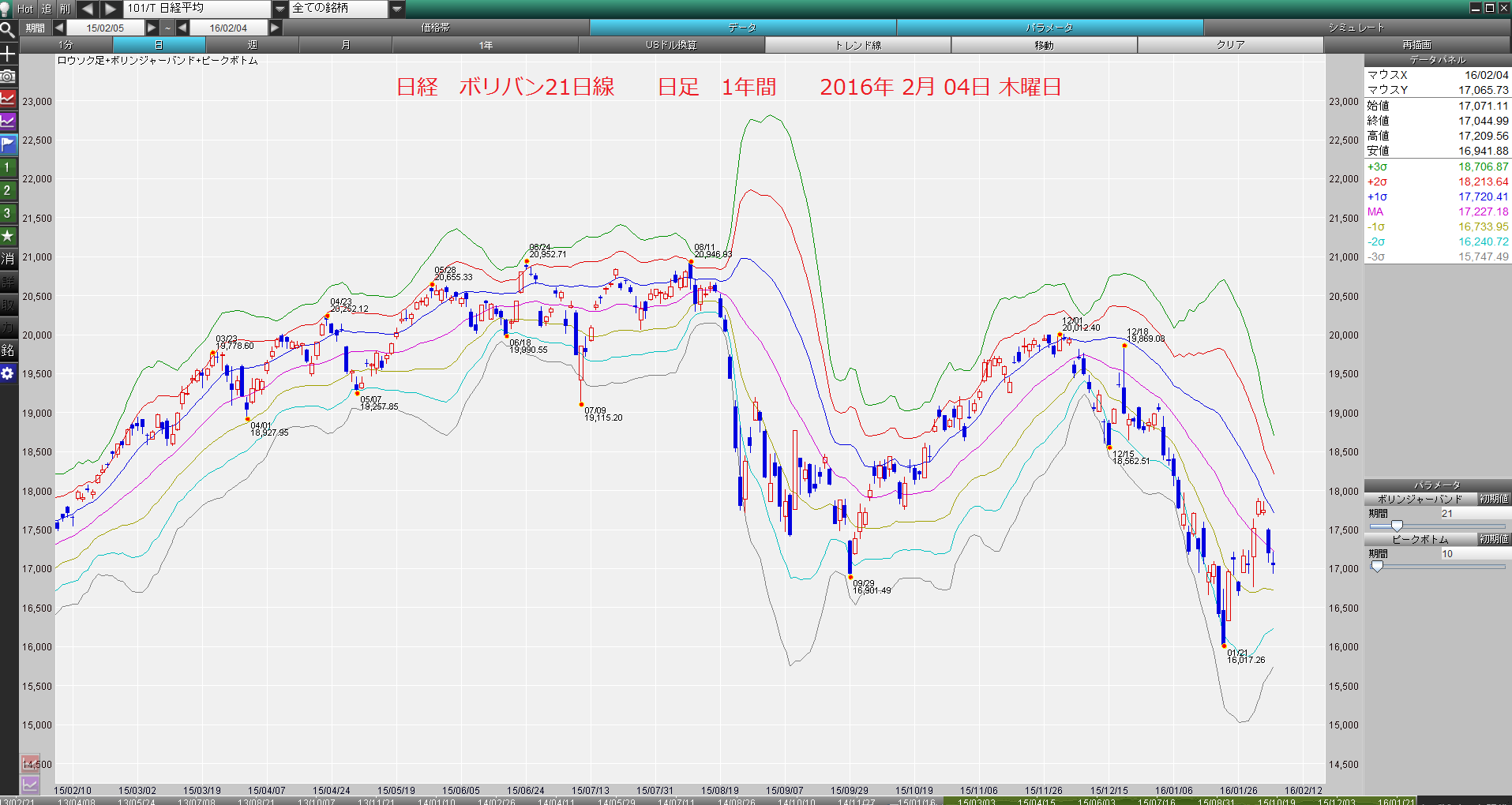Click the green star favorites icon
Image resolution: width=1512 pixels, height=805 pixels.
click(x=8, y=236)
